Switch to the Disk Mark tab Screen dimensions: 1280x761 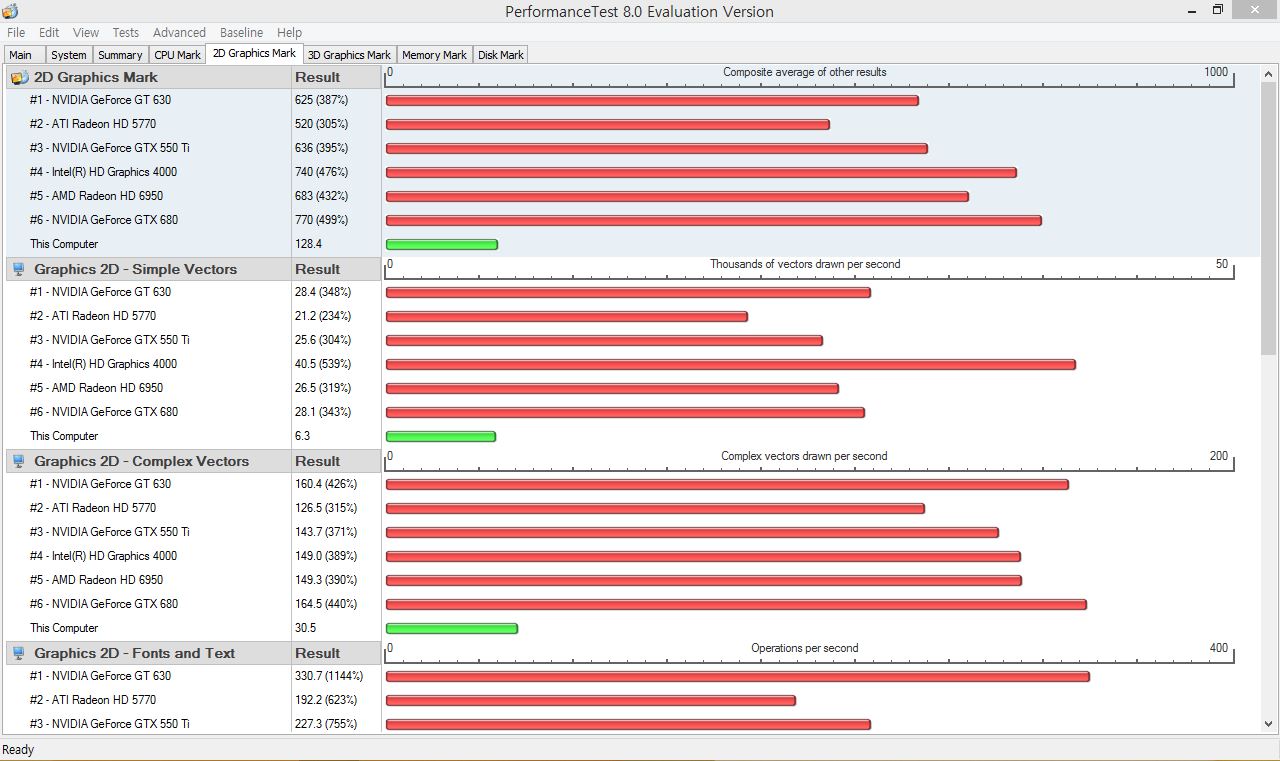point(500,55)
